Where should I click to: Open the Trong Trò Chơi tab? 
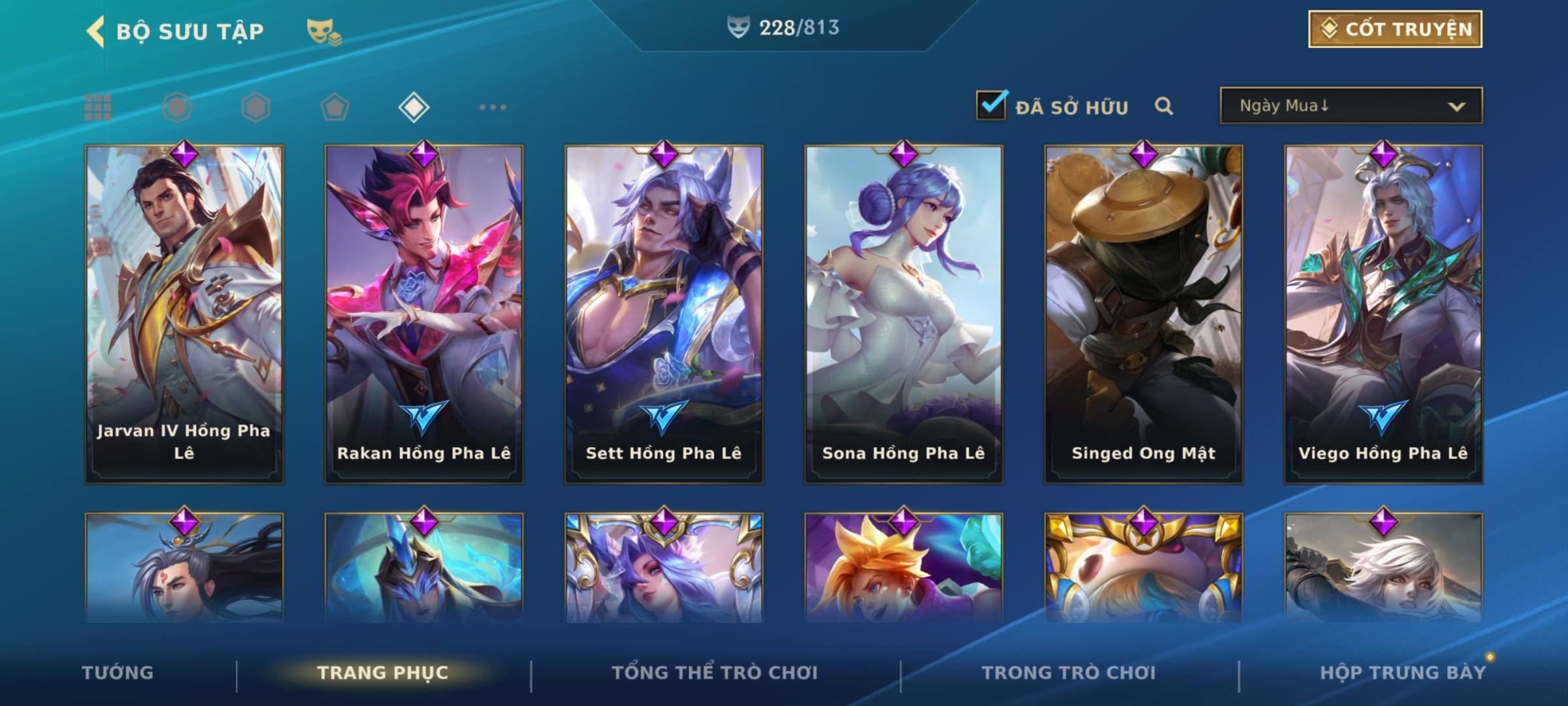tap(1069, 672)
